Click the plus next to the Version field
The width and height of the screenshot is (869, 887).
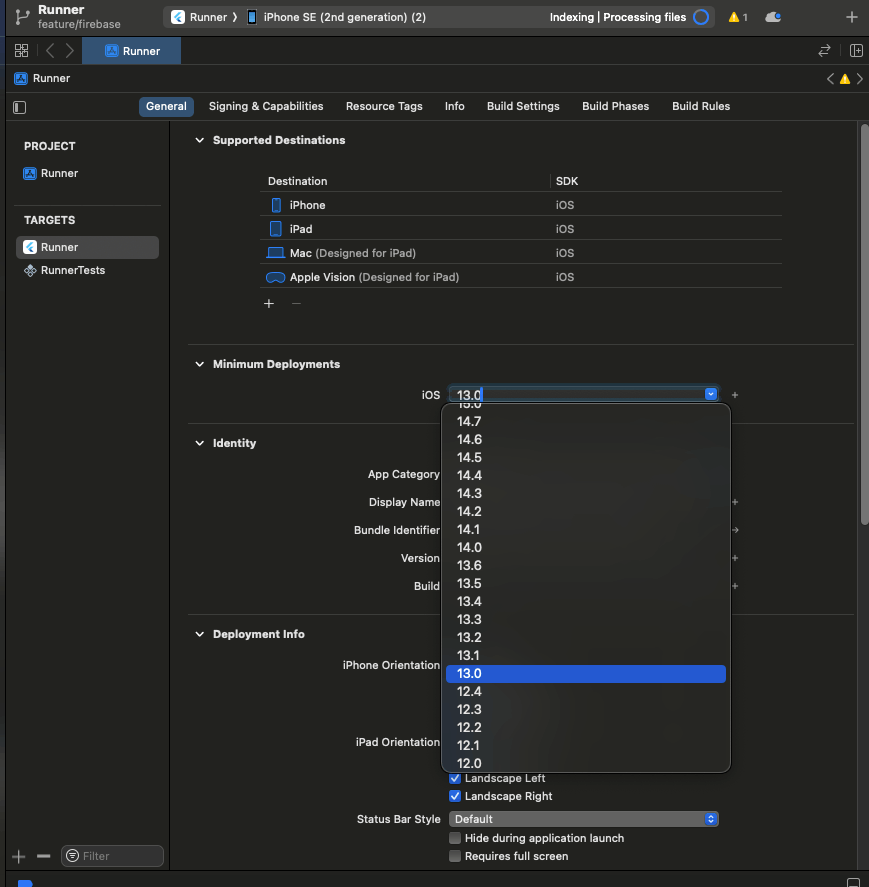point(735,558)
